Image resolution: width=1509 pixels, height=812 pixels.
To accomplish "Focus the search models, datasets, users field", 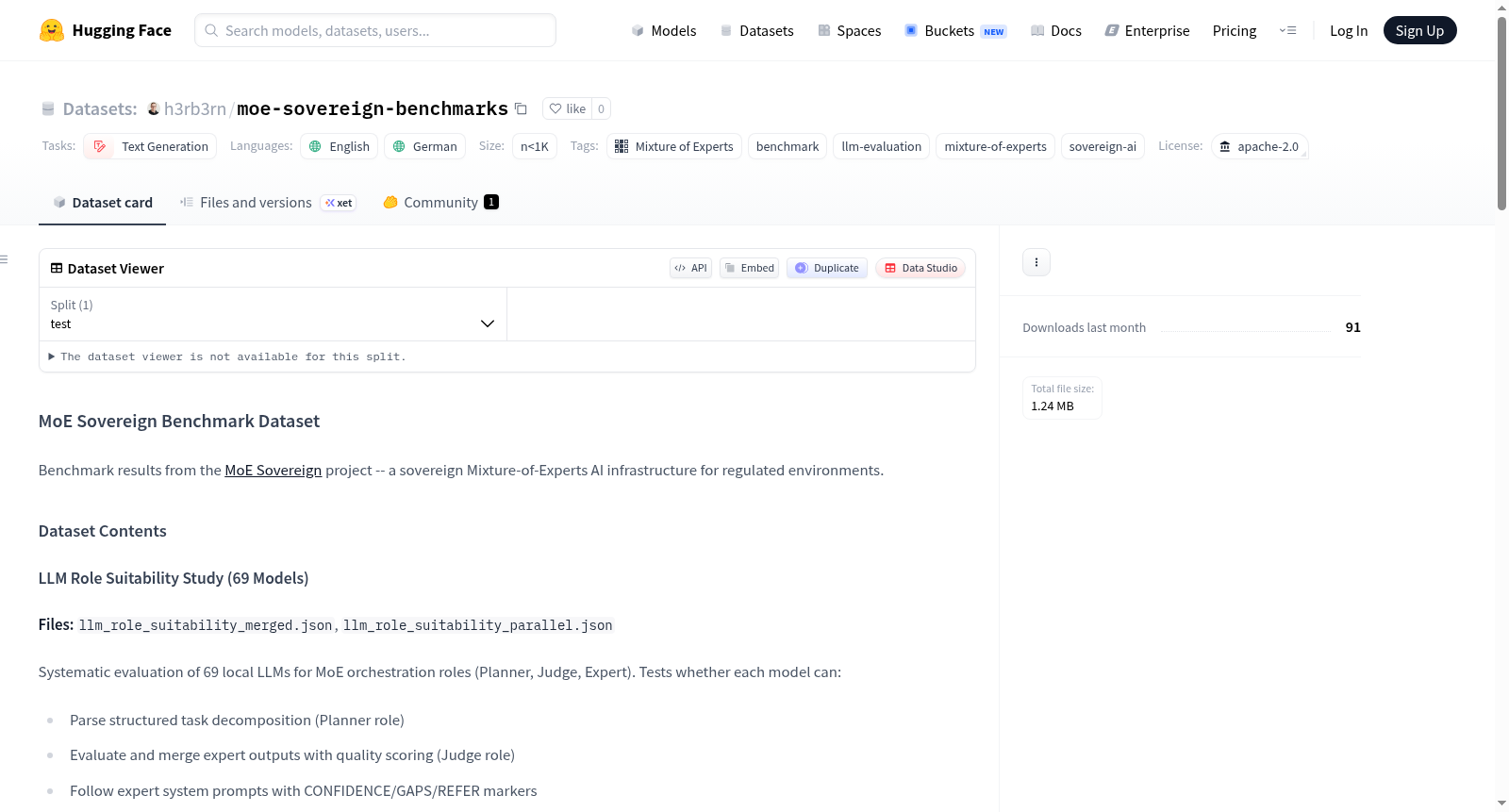I will click(x=375, y=30).
